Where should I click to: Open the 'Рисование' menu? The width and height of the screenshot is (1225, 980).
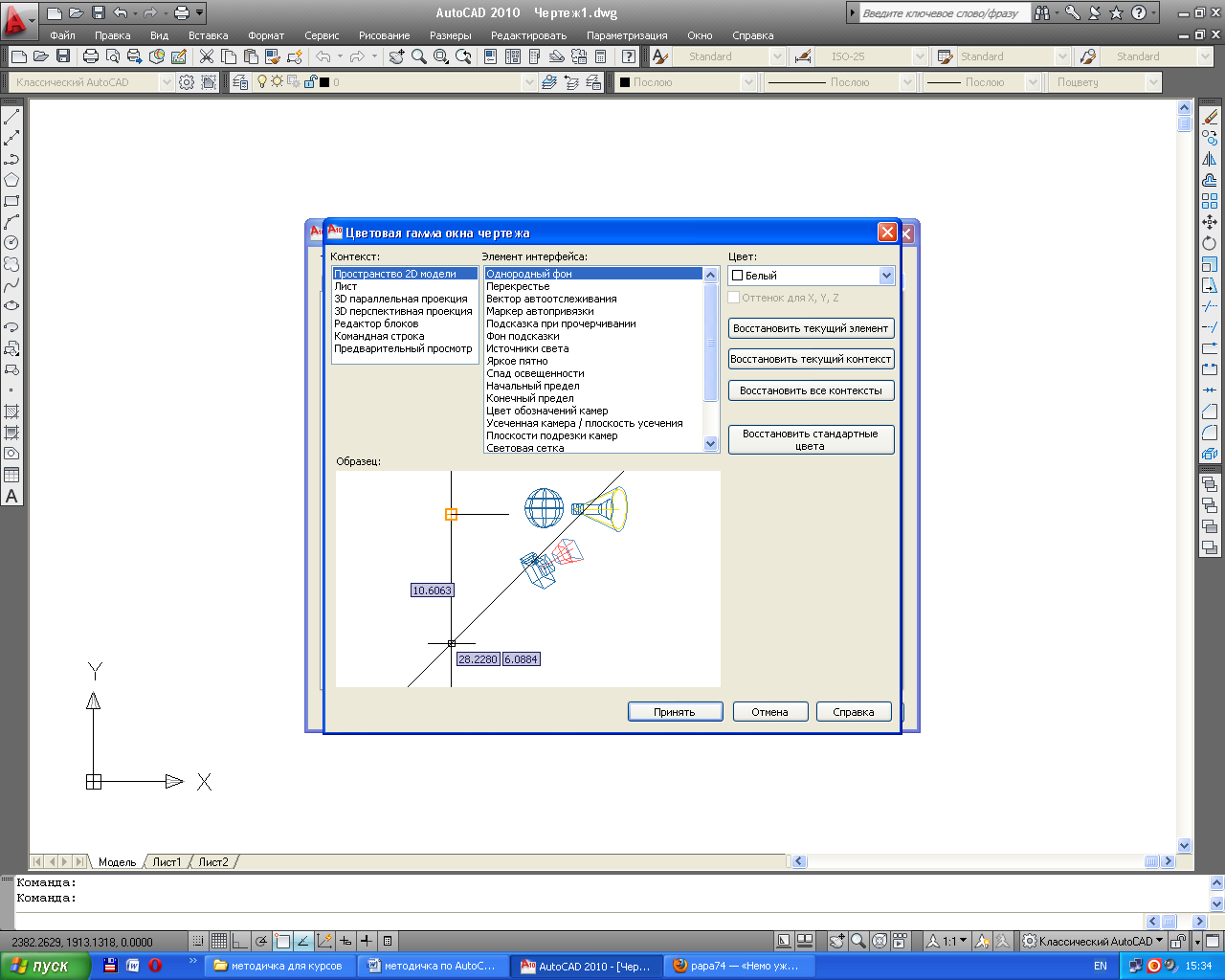coord(384,35)
